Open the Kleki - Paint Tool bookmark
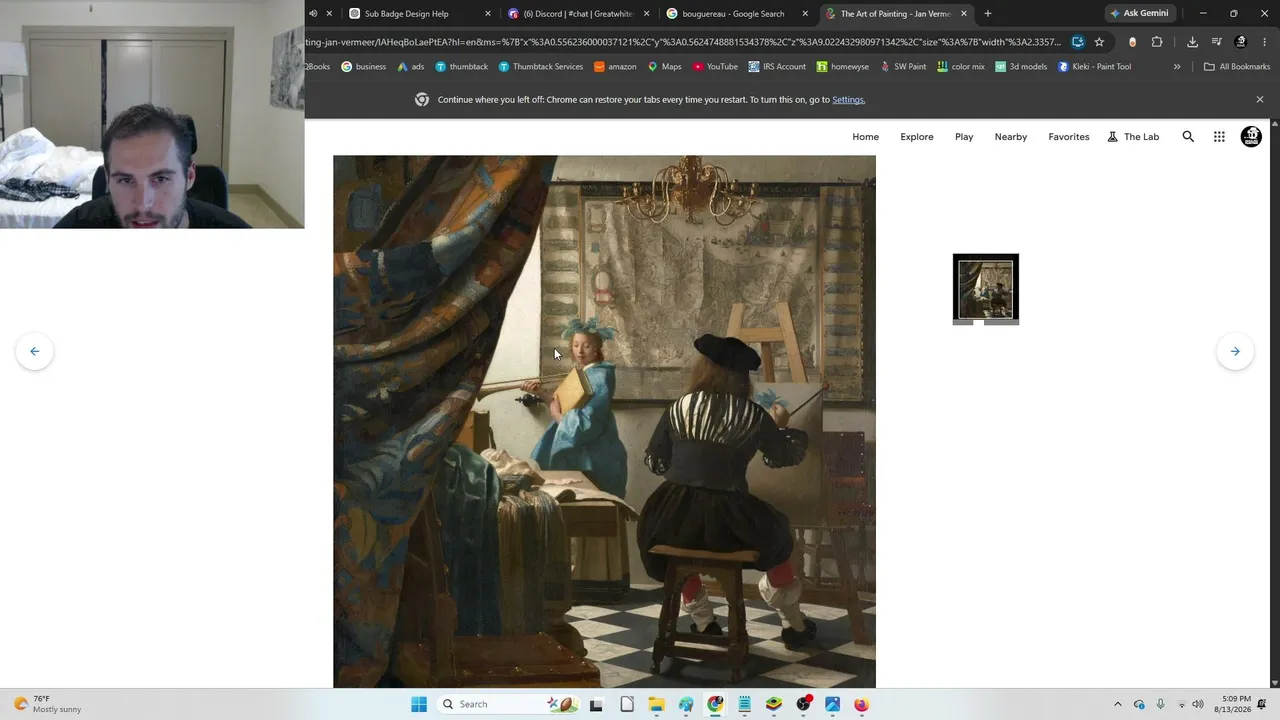The image size is (1280, 720). 1094,67
